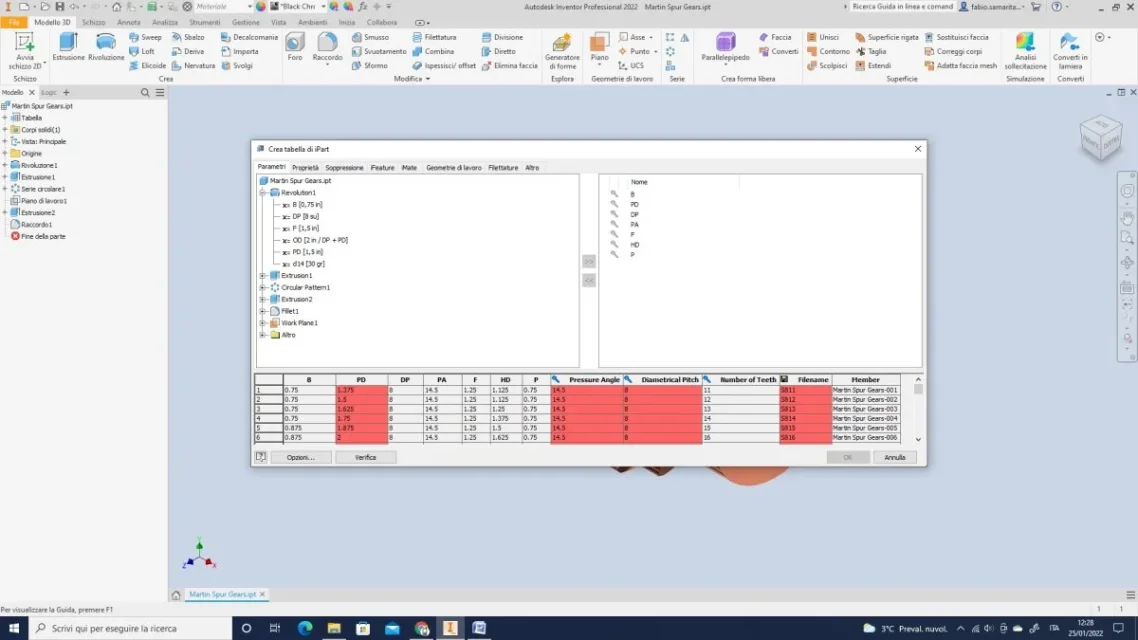Open the Strumenti ribbon tab
Screen dimensions: 1138x640
tap(205, 22)
